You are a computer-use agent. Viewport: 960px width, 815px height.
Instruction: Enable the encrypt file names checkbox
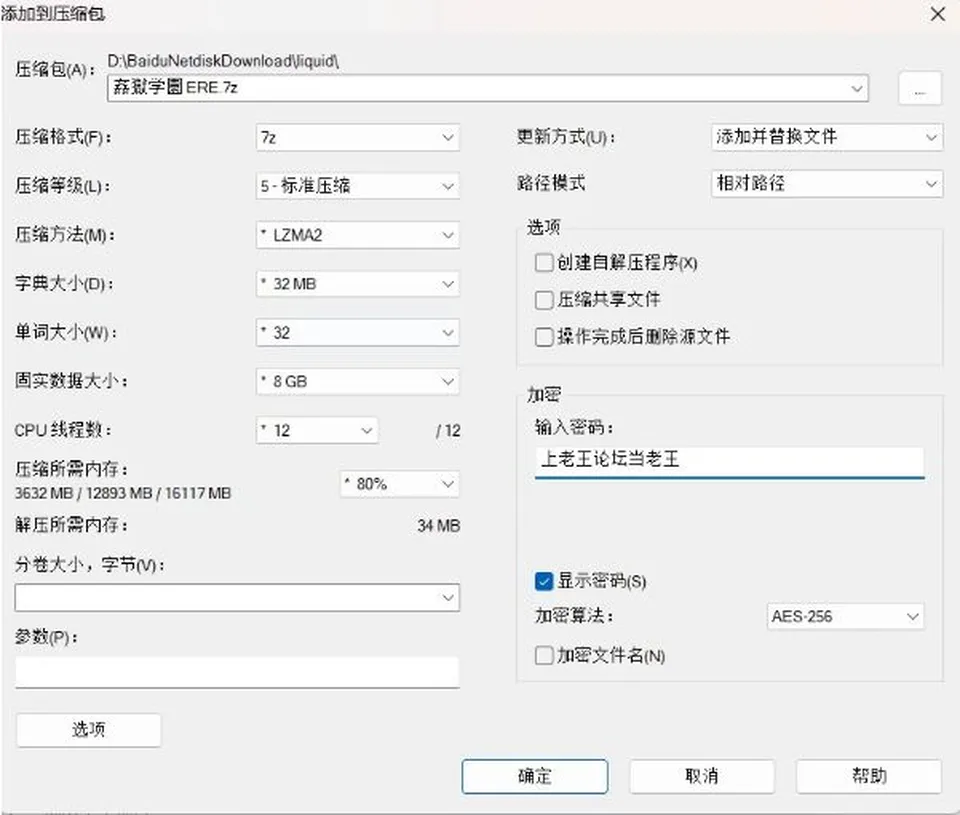coord(544,655)
